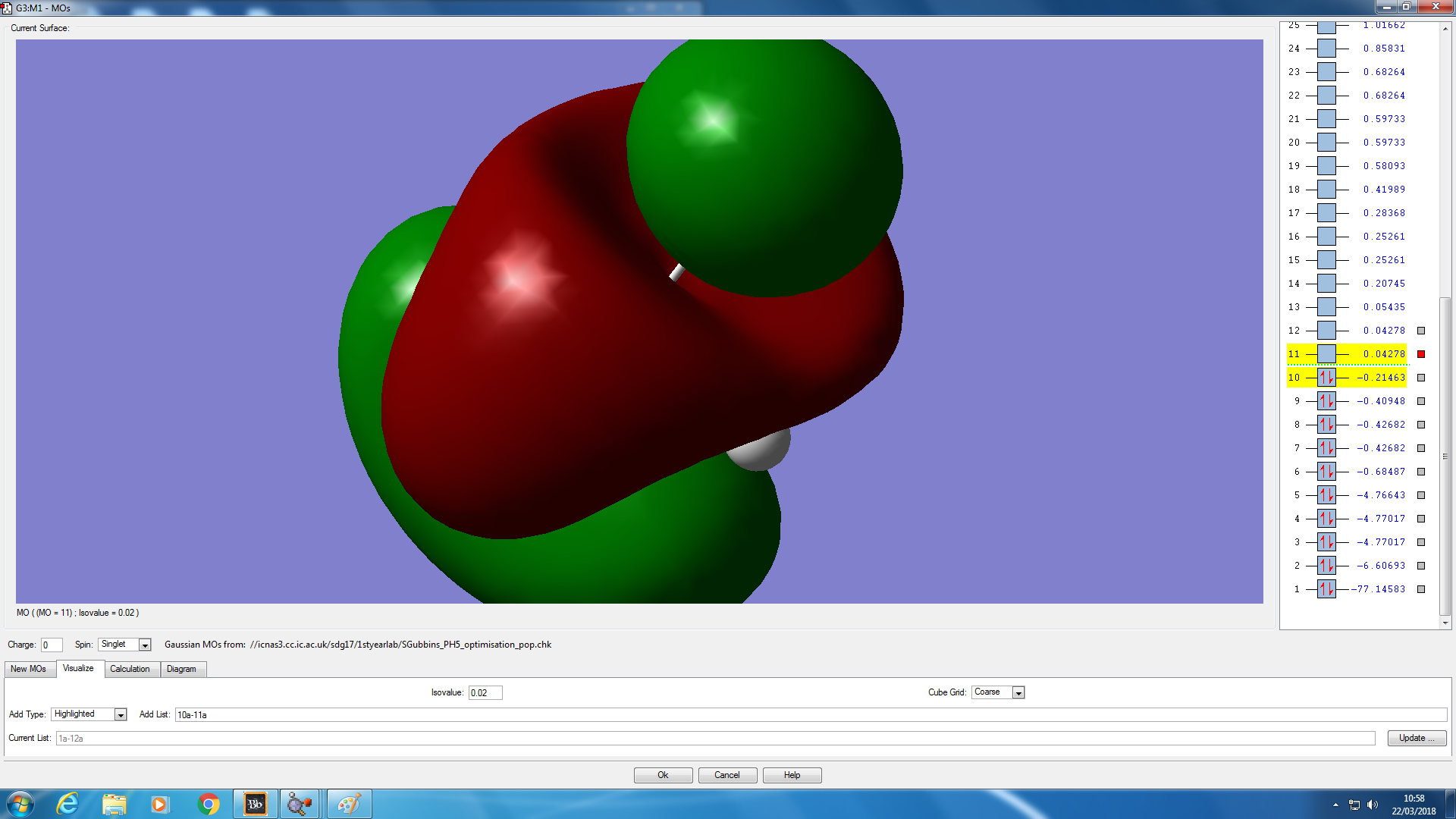The height and width of the screenshot is (819, 1456).
Task: Open Windows Explorer folder in taskbar
Action: click(x=114, y=804)
